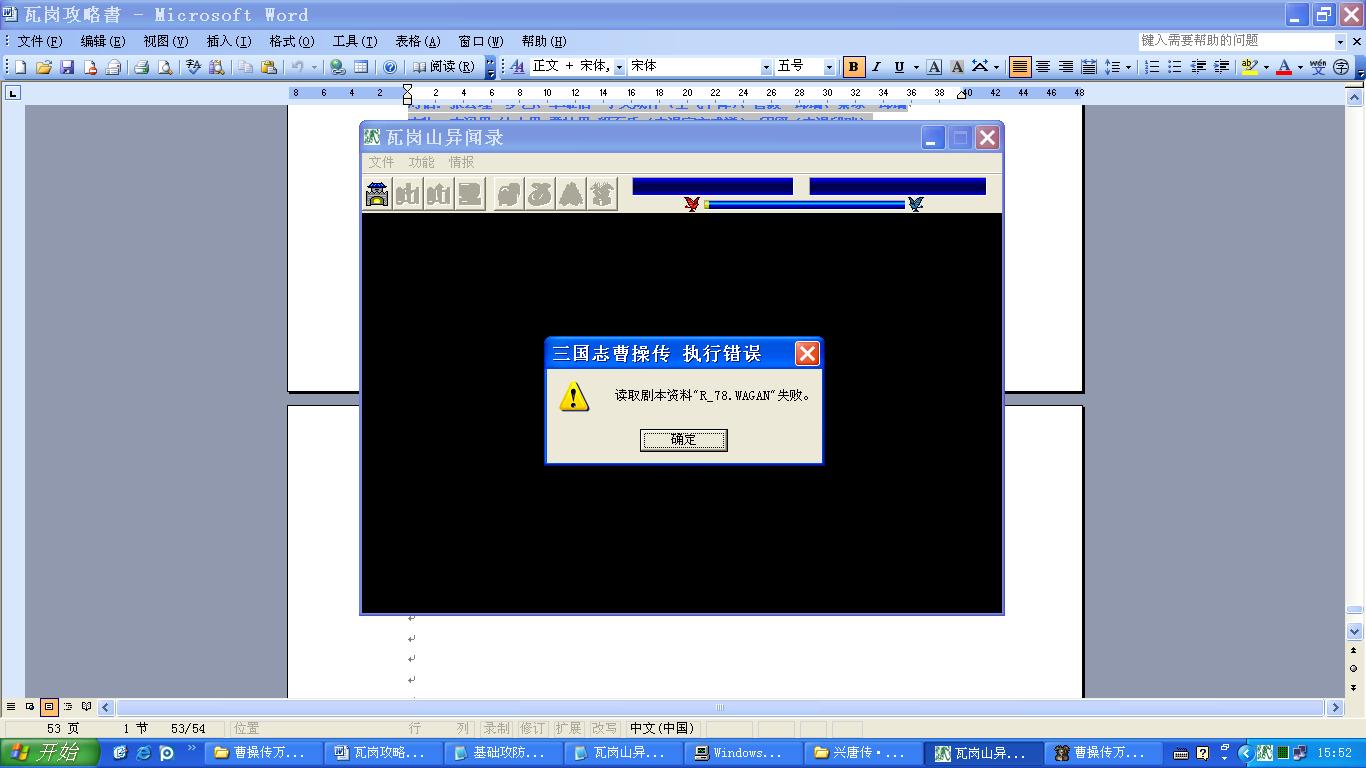Right-align the paragraph

tap(1066, 67)
